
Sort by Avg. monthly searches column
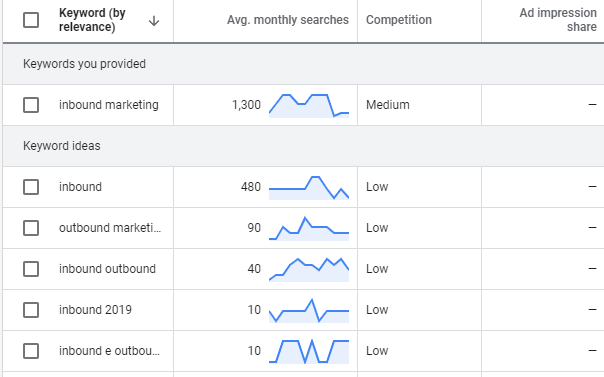click(288, 20)
